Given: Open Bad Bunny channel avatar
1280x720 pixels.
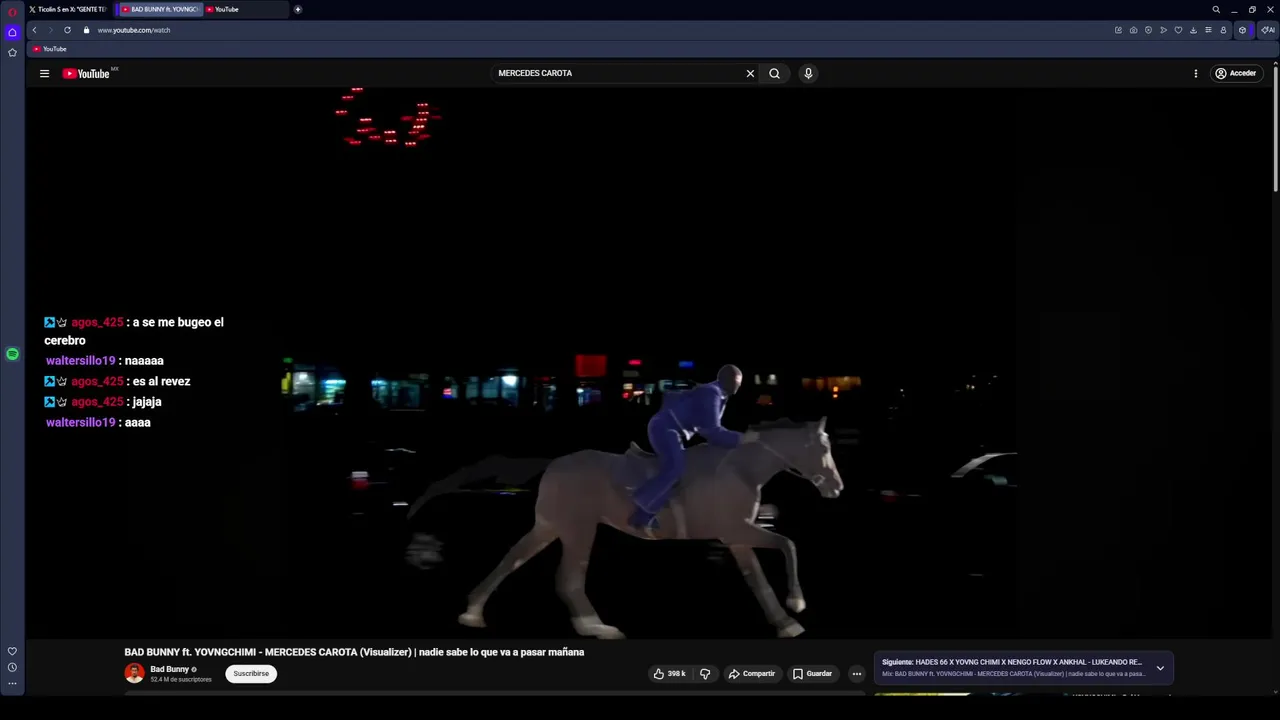Looking at the screenshot, I should point(134,673).
